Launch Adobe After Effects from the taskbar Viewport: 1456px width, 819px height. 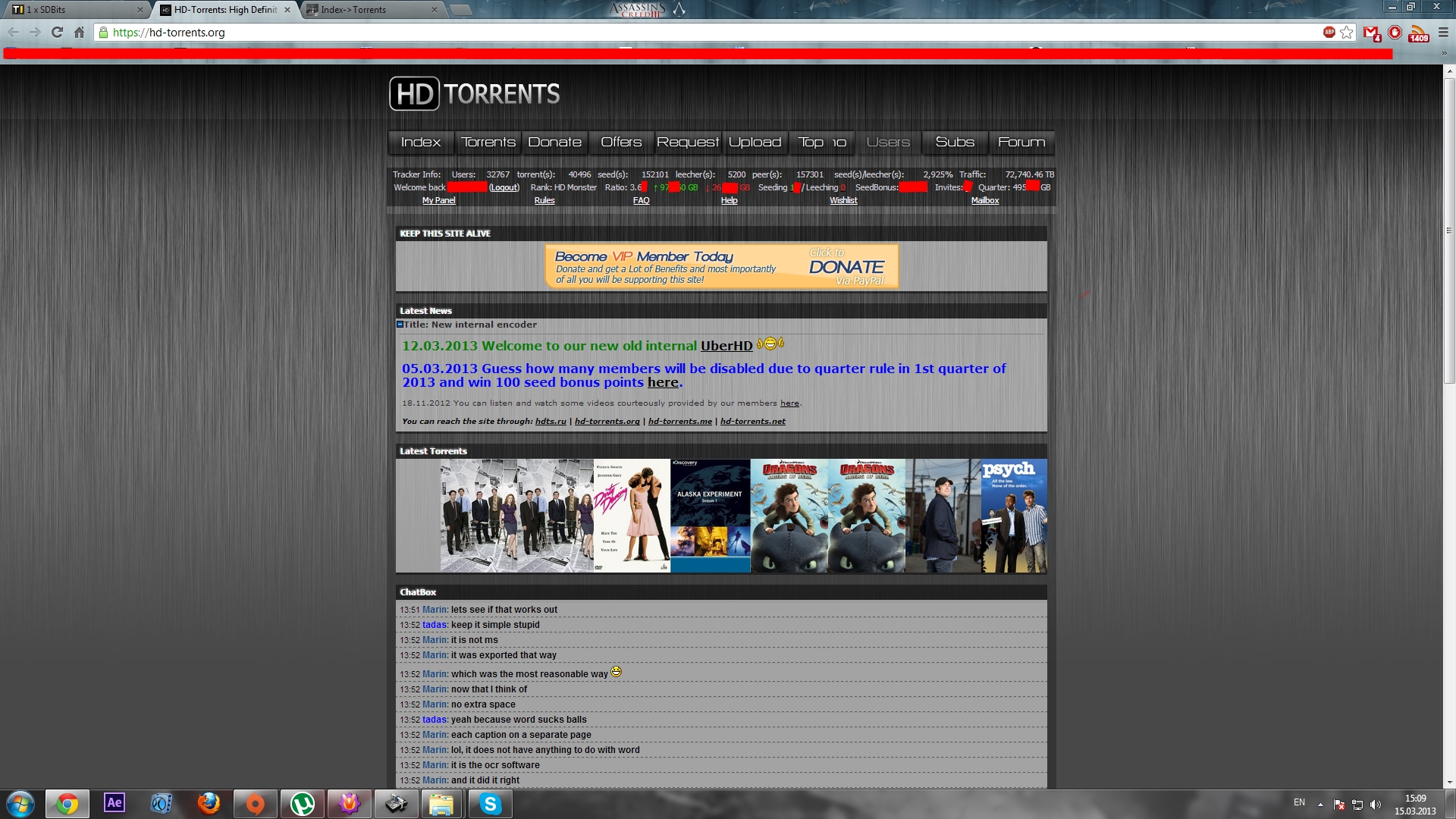115,804
